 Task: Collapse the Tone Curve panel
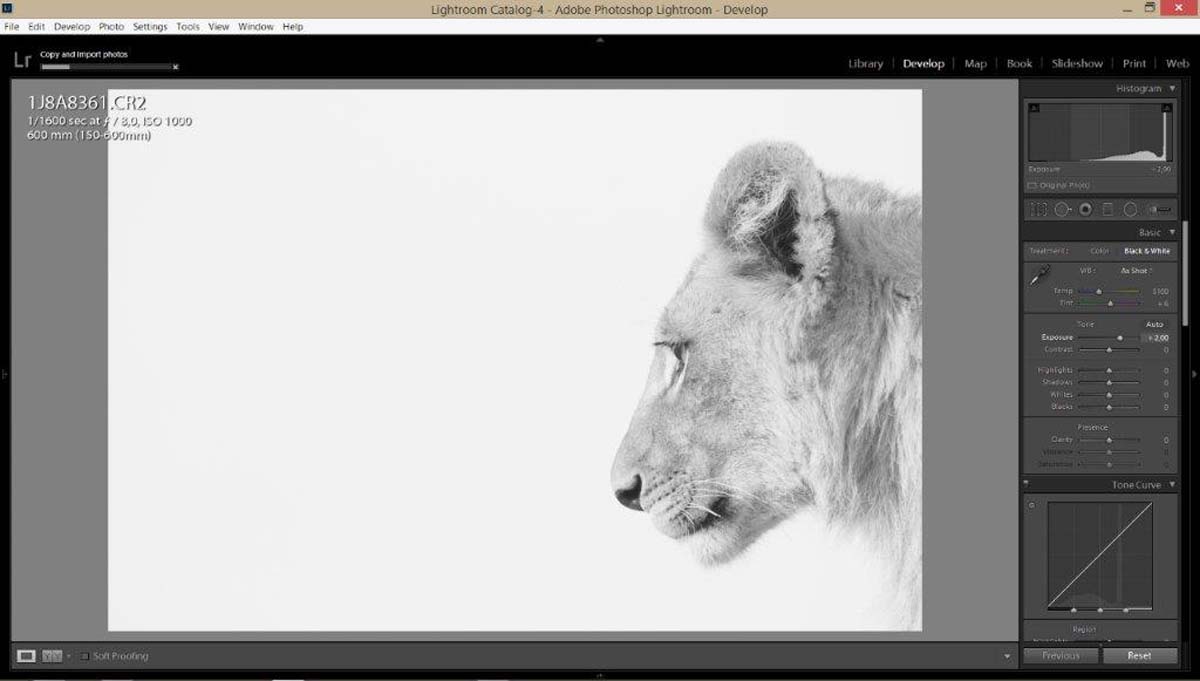[1173, 485]
